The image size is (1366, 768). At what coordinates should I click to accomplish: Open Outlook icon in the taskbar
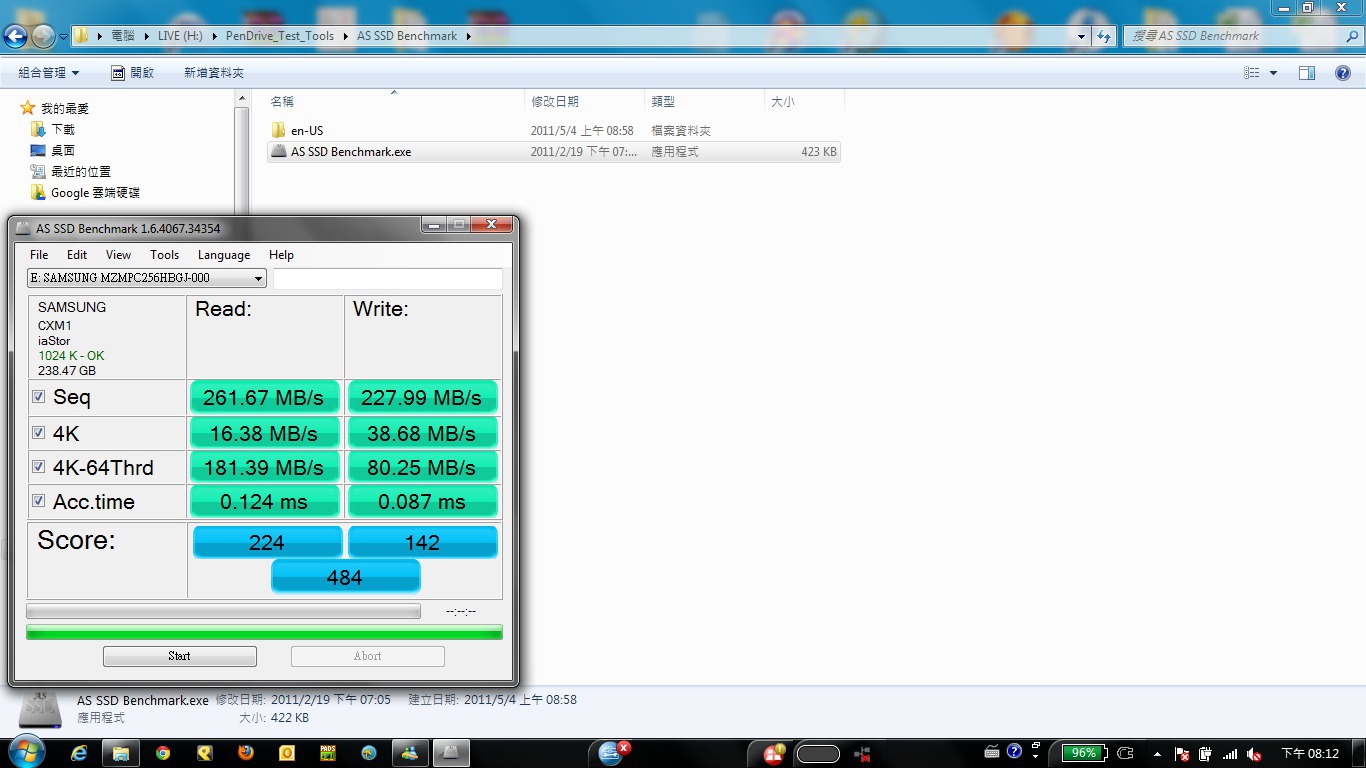pos(286,753)
